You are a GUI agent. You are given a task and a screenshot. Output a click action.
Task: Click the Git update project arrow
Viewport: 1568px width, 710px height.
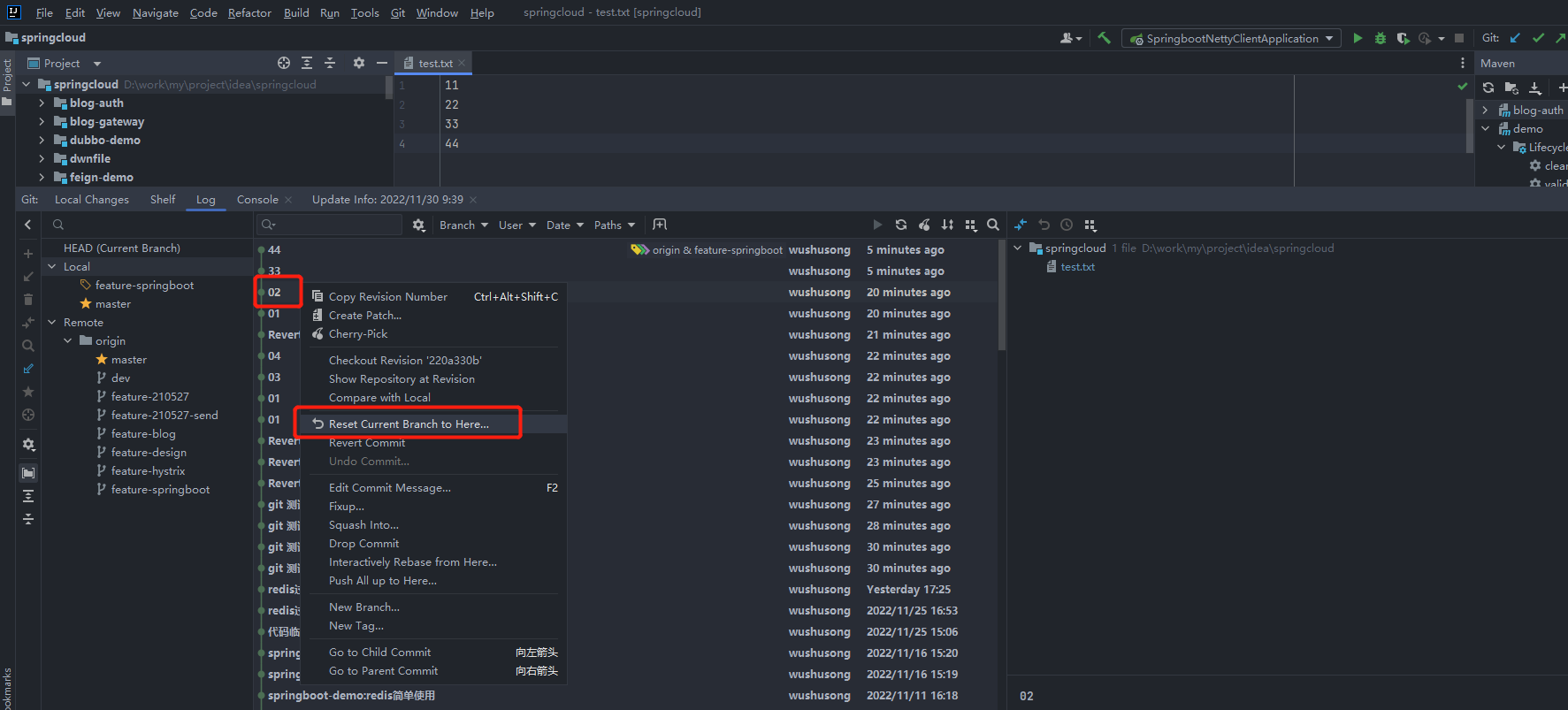1515,38
